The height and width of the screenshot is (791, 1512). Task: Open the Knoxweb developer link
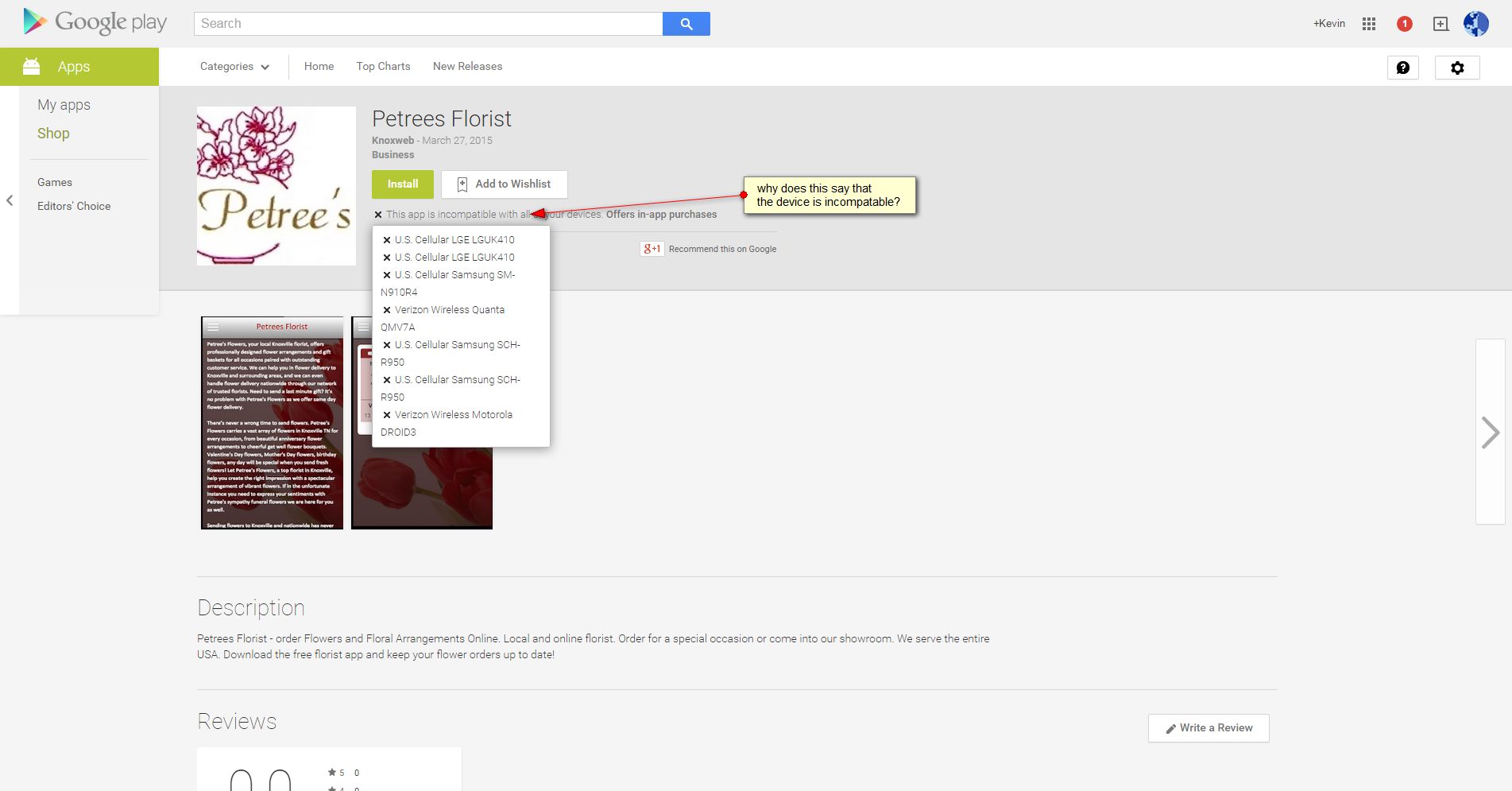(393, 141)
